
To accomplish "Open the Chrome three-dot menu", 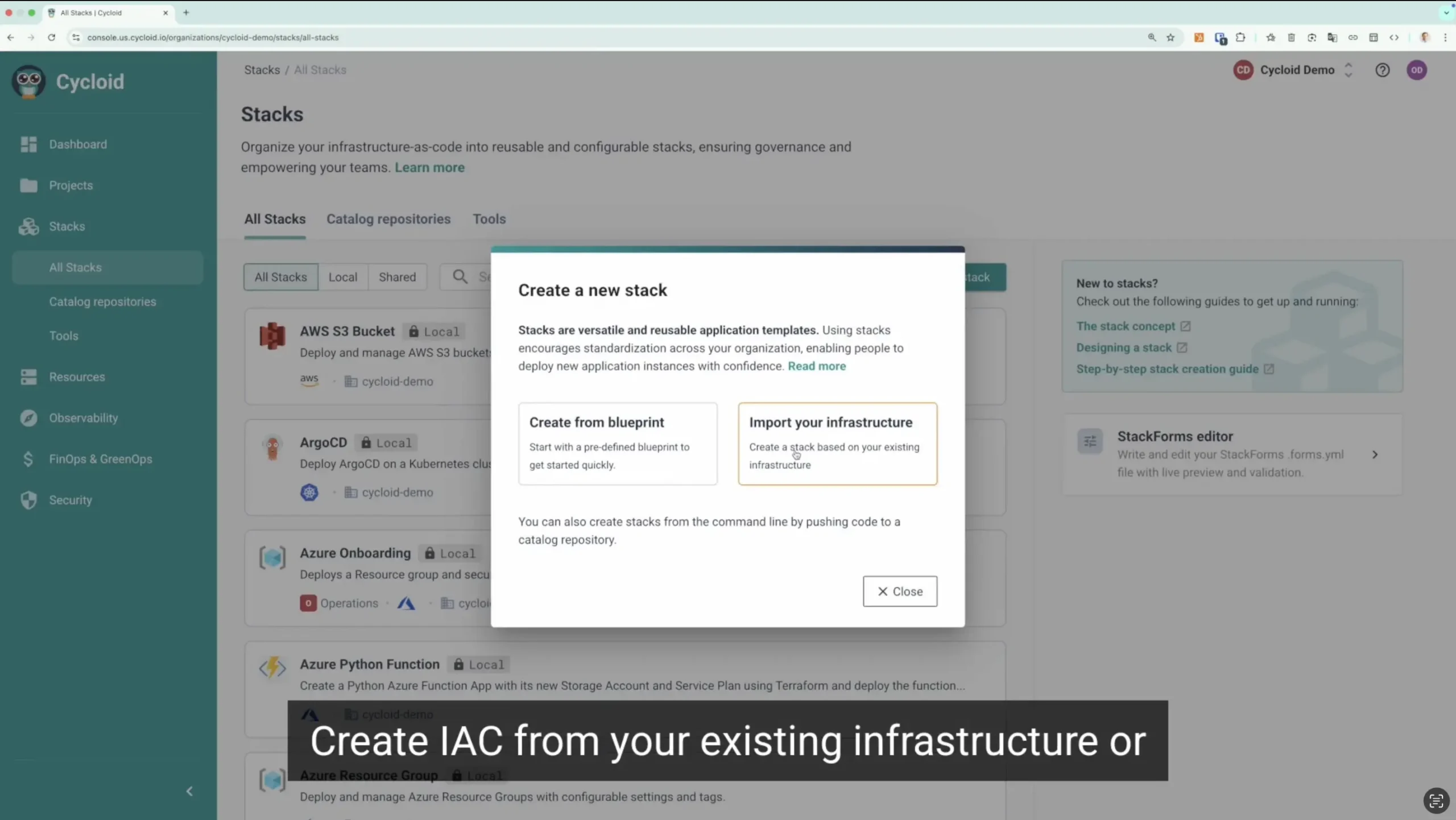I will pyautogui.click(x=1445, y=38).
